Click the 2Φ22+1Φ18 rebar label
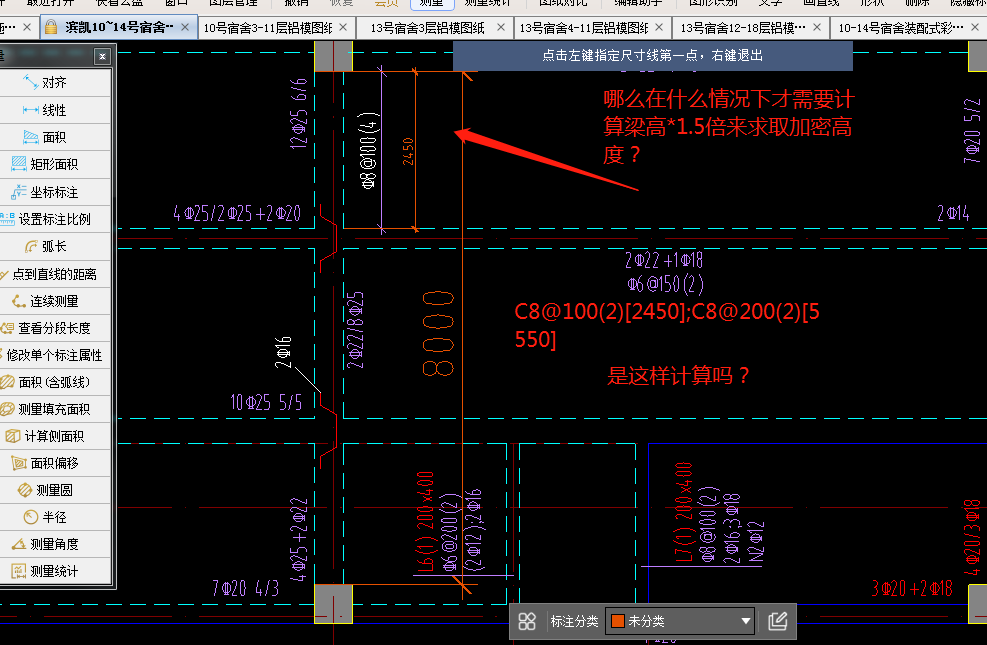 pyautogui.click(x=663, y=260)
